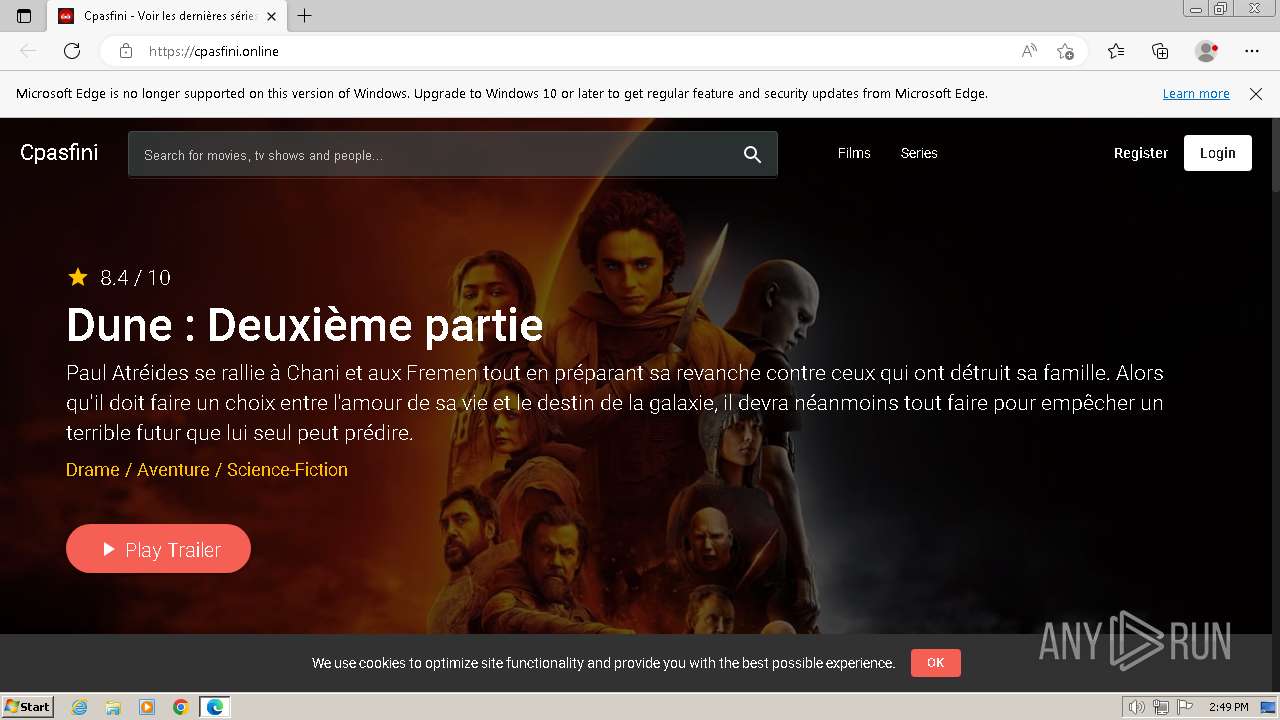Open the Science-Fiction genre link
This screenshot has height=720, width=1280.
[287, 470]
